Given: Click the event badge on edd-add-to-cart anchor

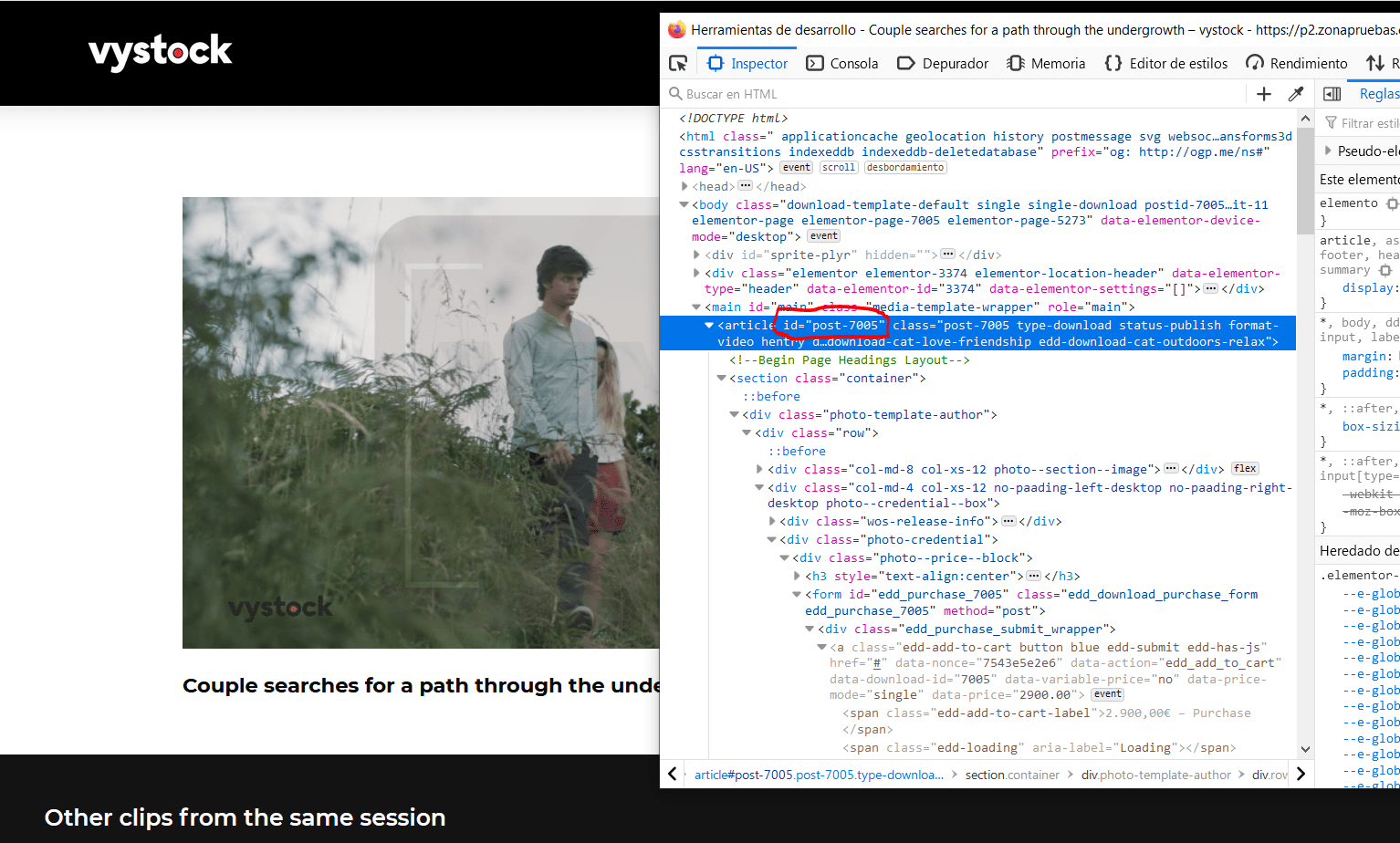Looking at the screenshot, I should (x=1108, y=694).
